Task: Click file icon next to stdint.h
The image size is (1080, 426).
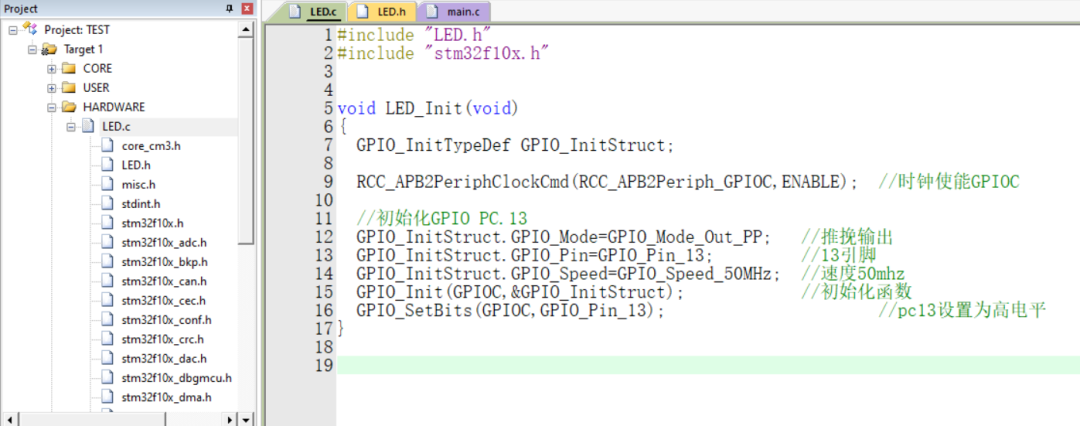Action: pos(107,203)
